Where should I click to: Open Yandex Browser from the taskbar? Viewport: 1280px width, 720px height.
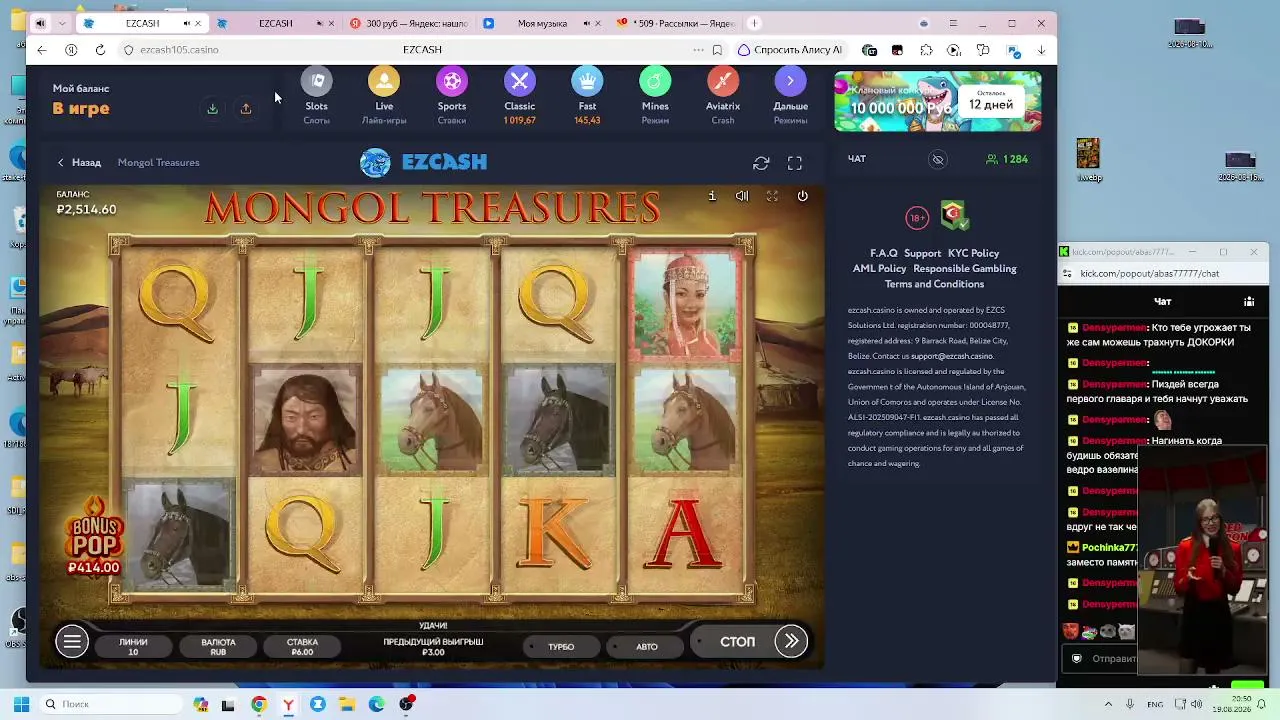click(x=288, y=704)
